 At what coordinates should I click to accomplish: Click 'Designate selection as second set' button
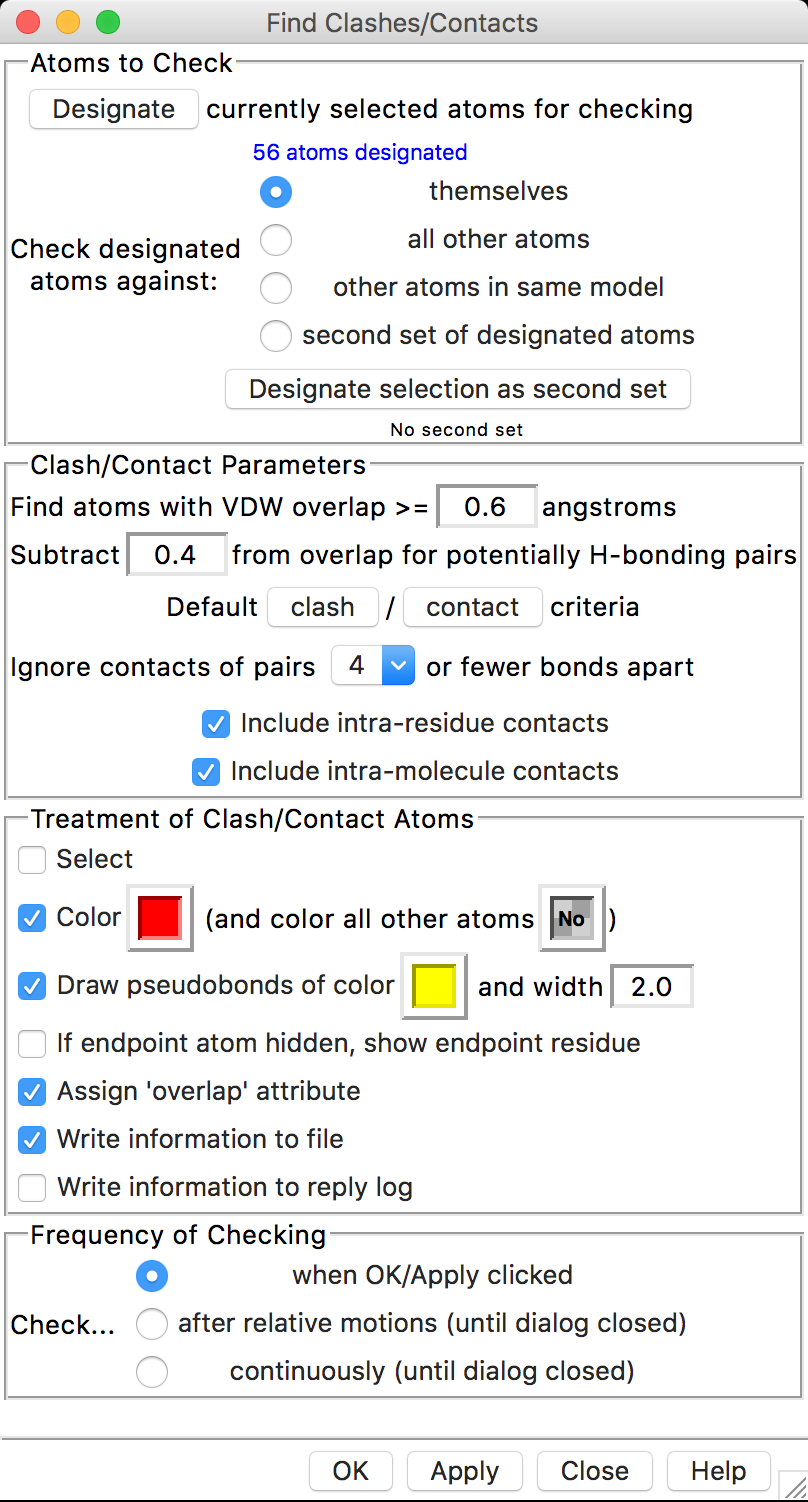(x=458, y=389)
